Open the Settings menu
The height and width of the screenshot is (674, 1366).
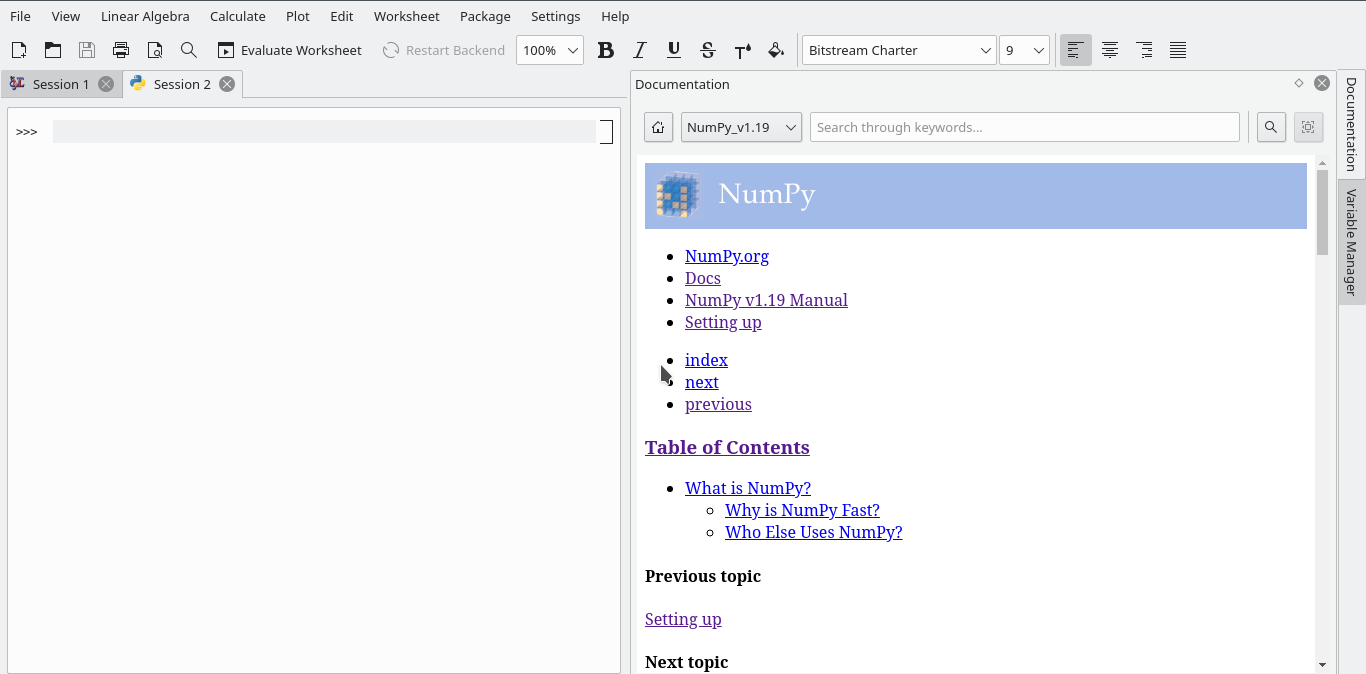(x=556, y=16)
